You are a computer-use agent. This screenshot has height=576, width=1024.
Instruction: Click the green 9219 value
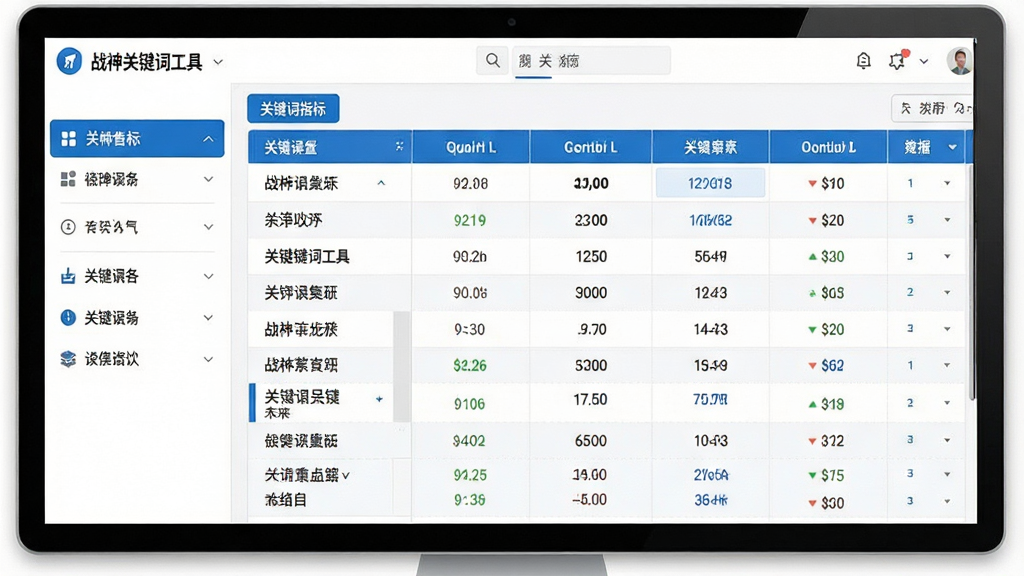point(470,220)
